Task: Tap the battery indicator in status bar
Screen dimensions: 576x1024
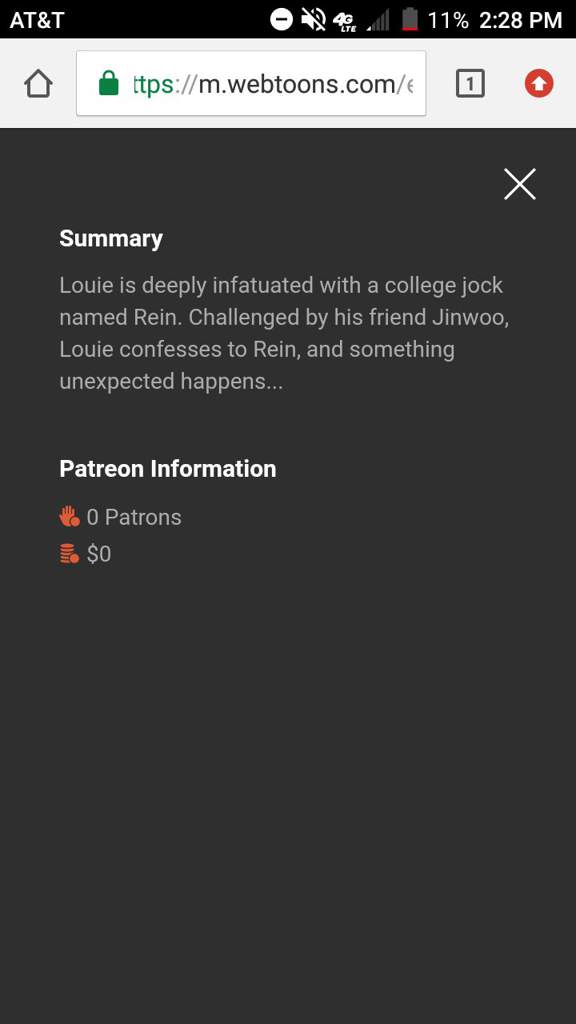Action: tap(409, 19)
